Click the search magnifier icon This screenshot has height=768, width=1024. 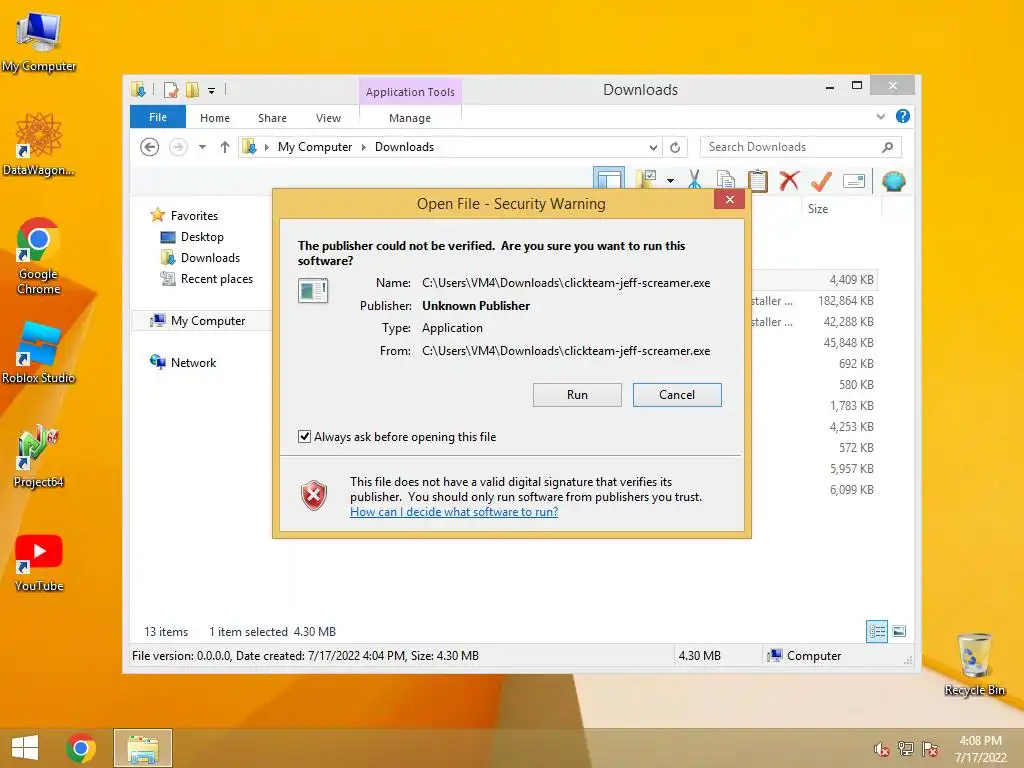(x=887, y=147)
